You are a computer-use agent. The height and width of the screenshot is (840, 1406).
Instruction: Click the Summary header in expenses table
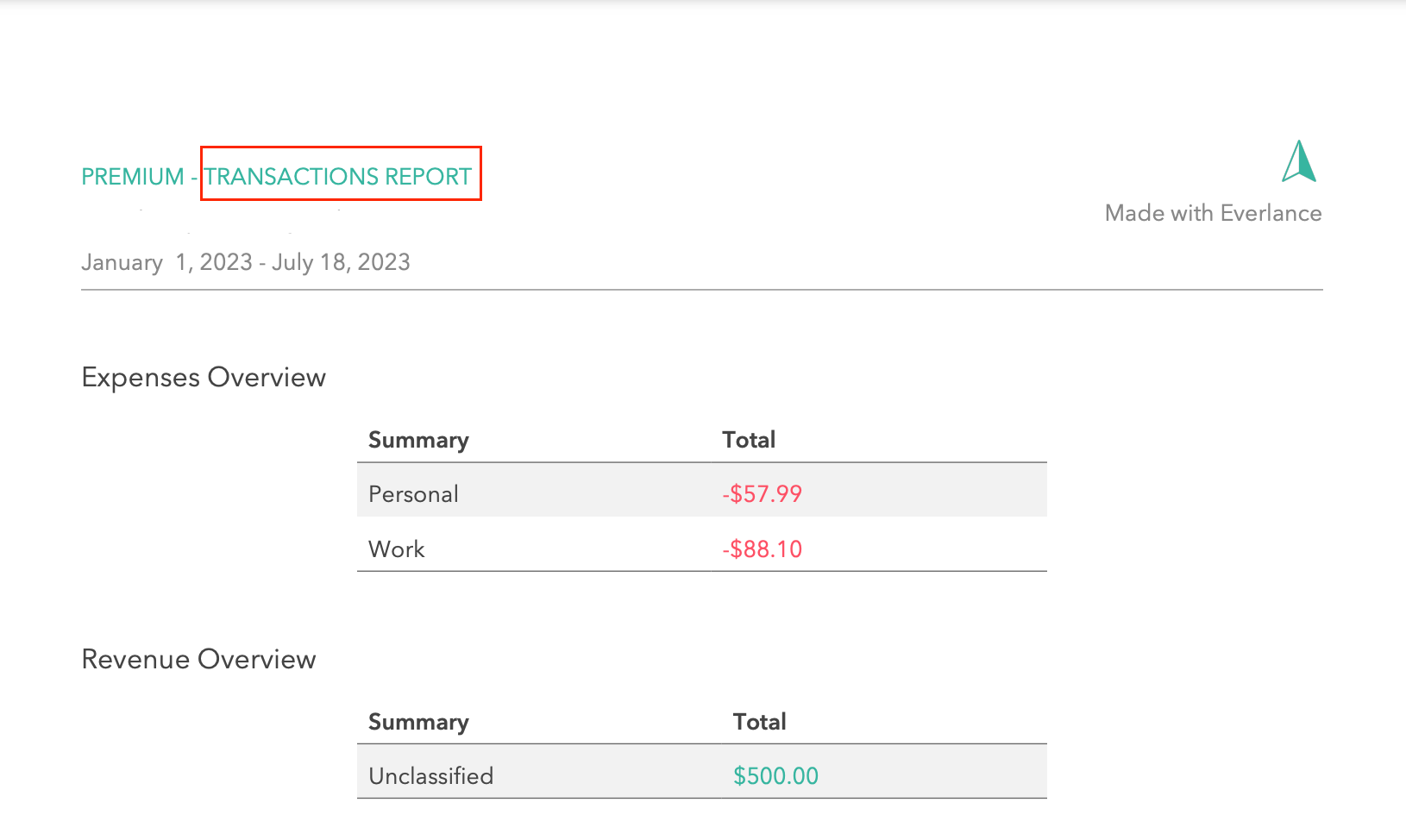418,440
